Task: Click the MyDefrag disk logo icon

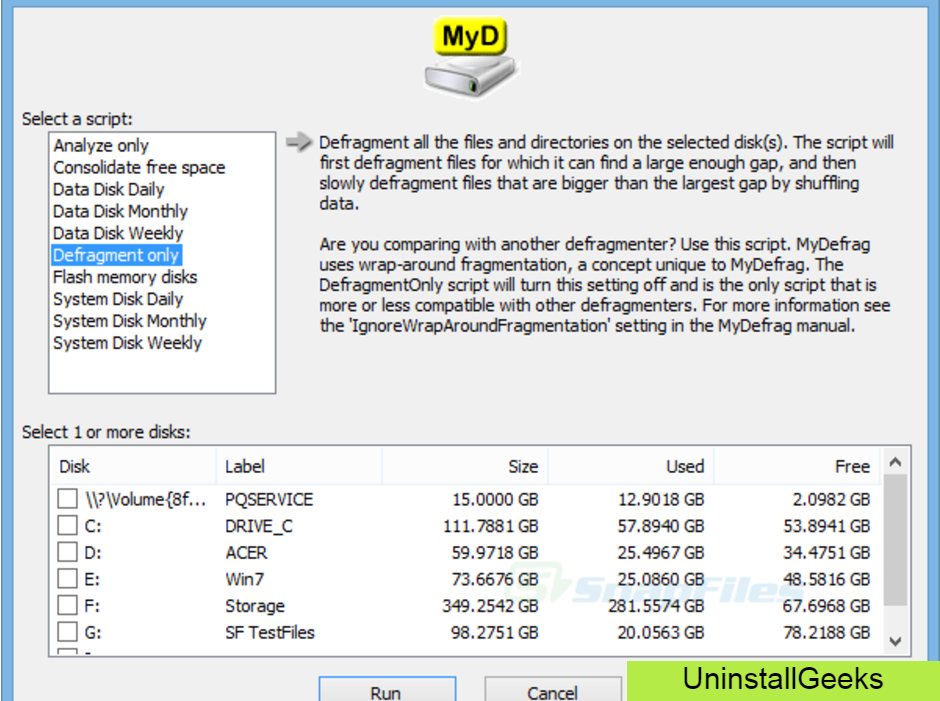Action: click(471, 57)
